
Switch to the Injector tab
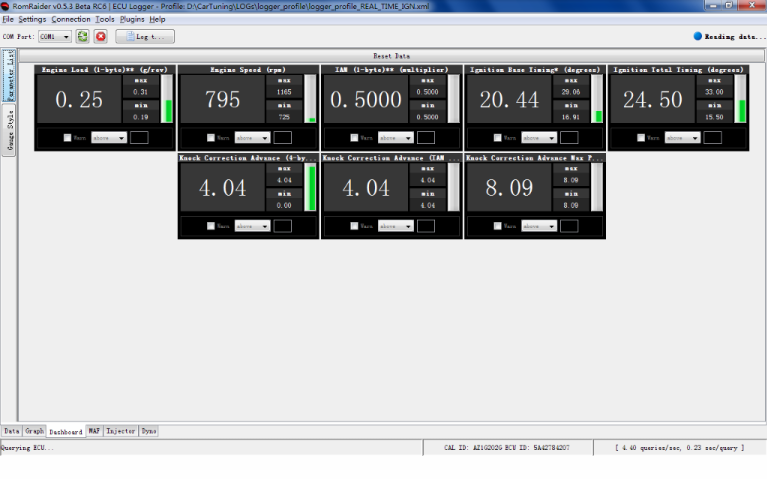coord(120,431)
